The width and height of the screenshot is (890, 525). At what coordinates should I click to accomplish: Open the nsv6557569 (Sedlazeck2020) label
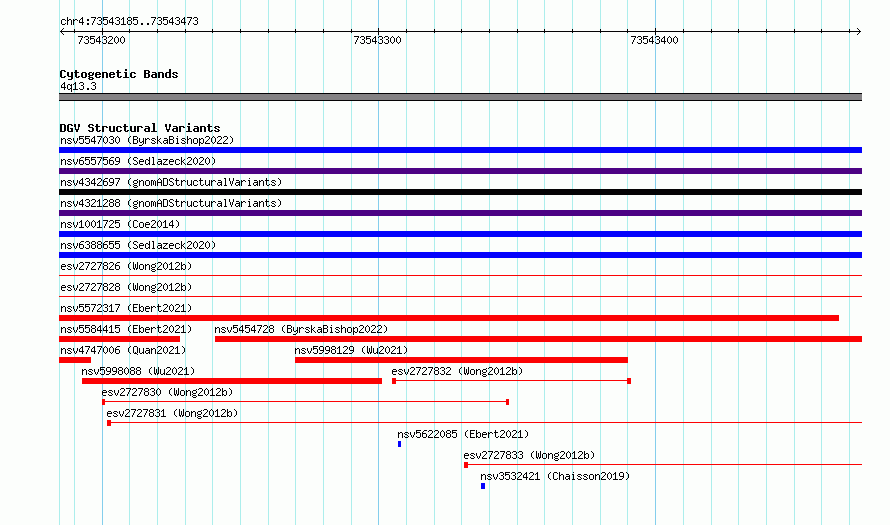pos(138,161)
